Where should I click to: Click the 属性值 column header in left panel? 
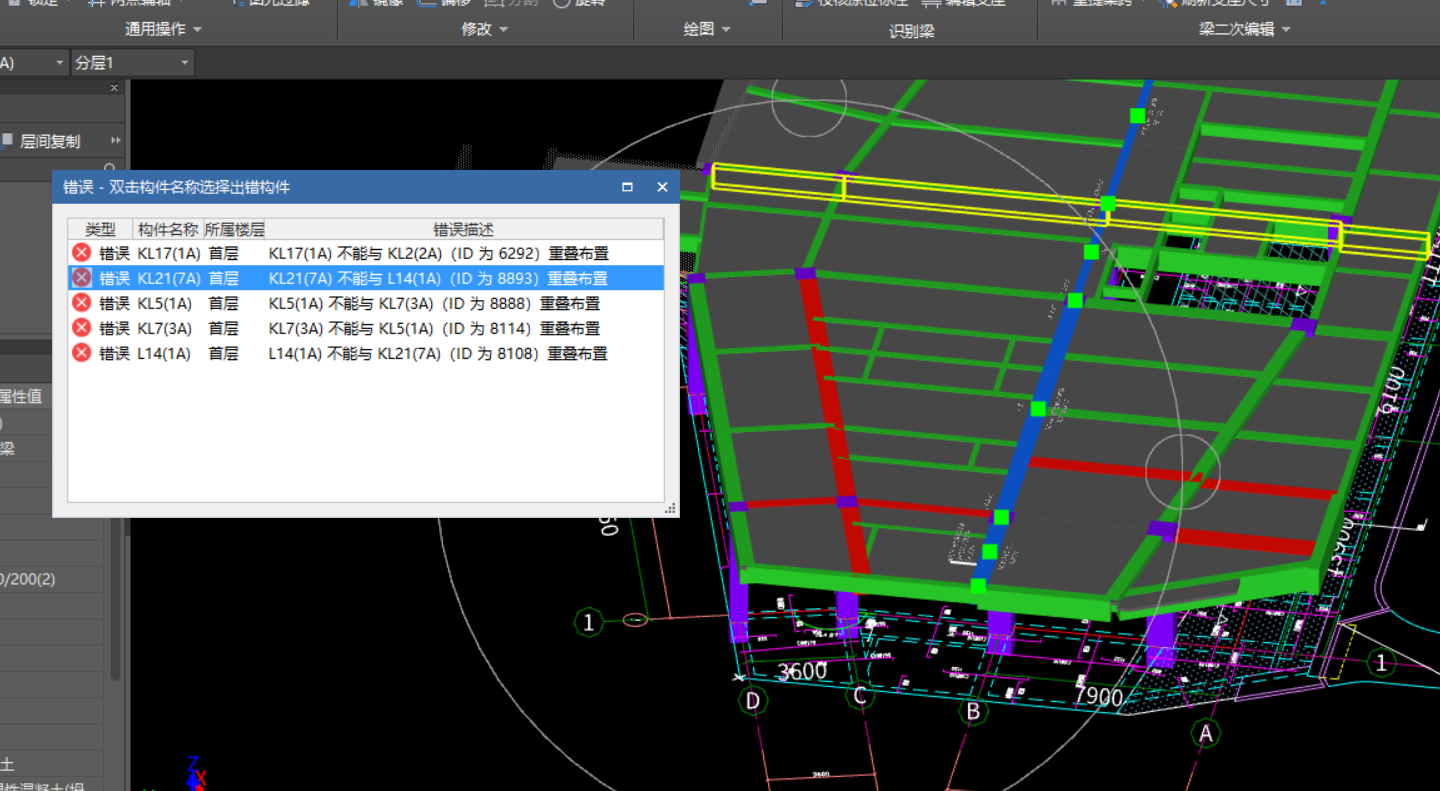click(21, 396)
